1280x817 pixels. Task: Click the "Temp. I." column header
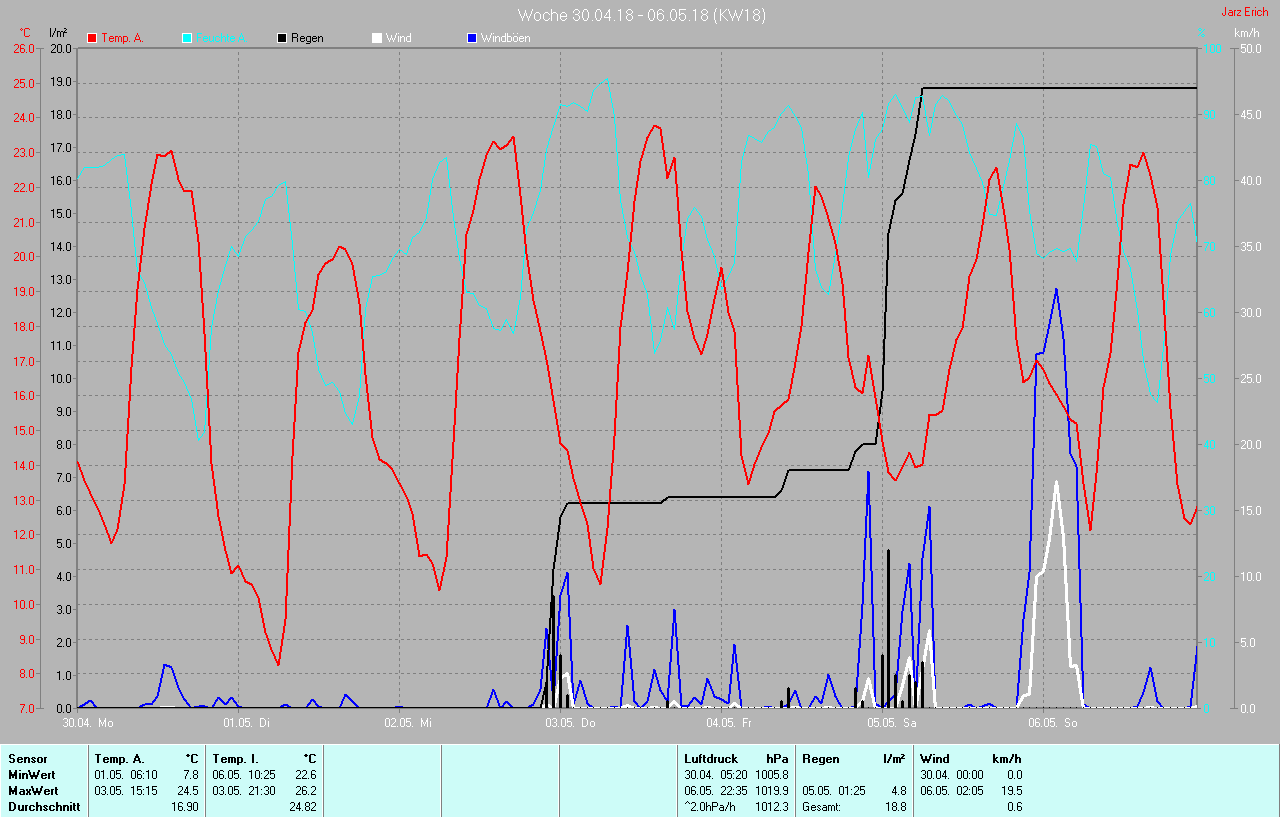click(235, 759)
